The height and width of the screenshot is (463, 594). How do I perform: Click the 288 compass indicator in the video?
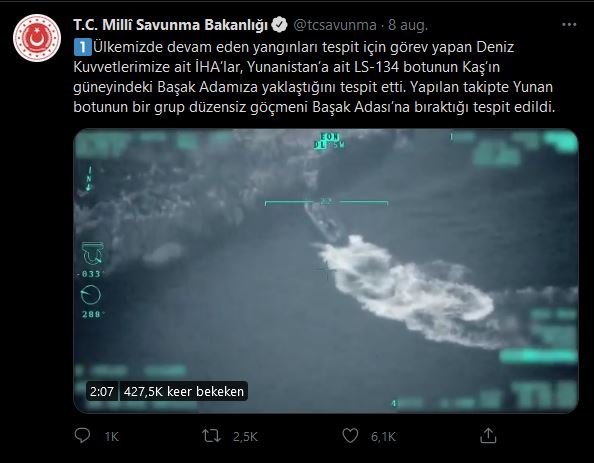[x=91, y=314]
